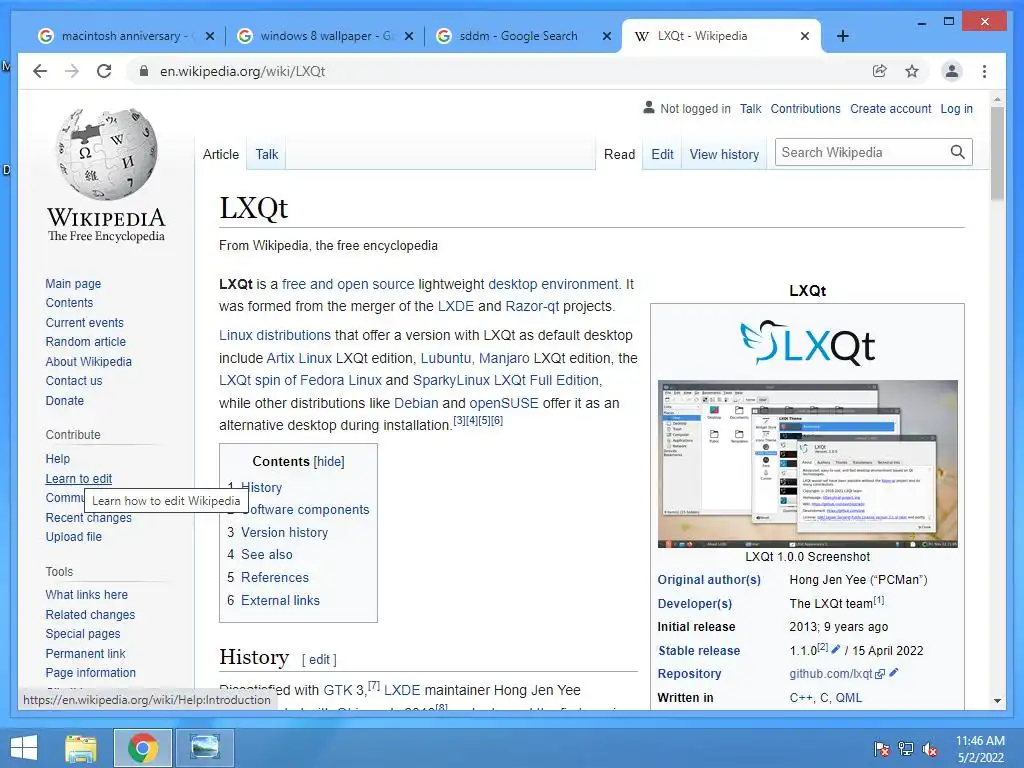Click the browser forward arrow
This screenshot has width=1024, height=768.
[72, 71]
